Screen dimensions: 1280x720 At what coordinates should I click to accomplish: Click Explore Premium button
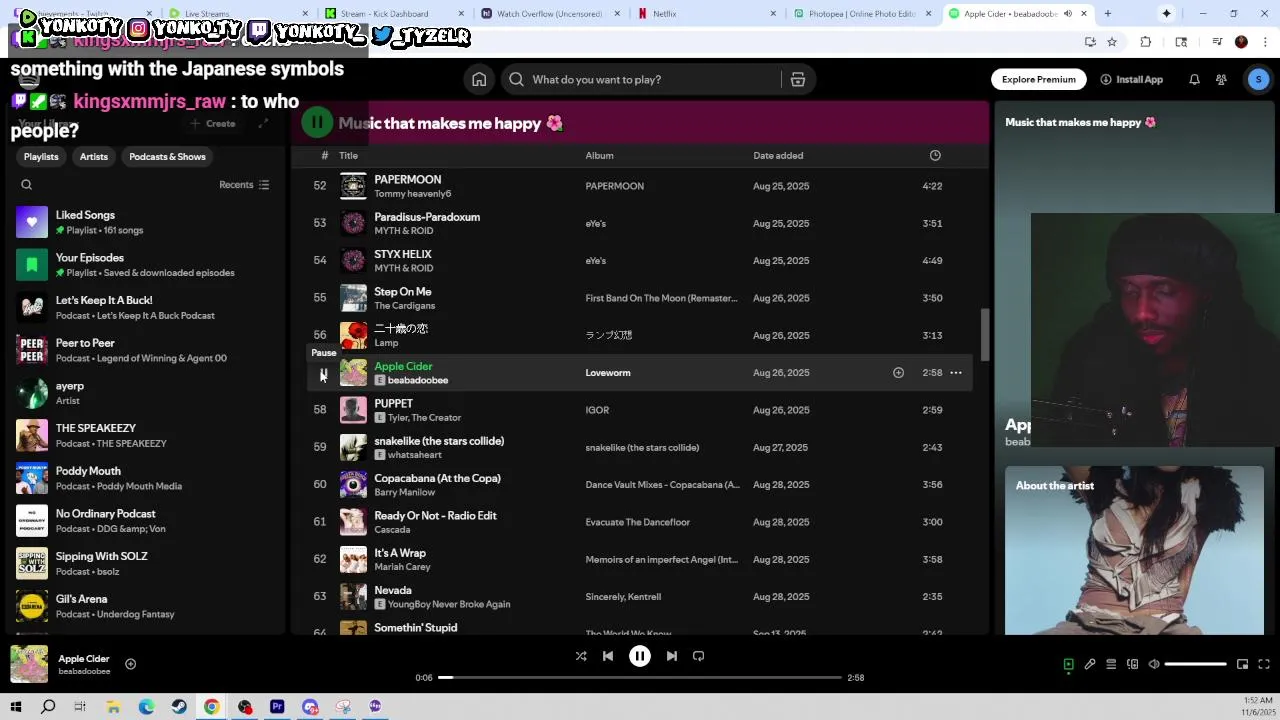(x=1039, y=80)
